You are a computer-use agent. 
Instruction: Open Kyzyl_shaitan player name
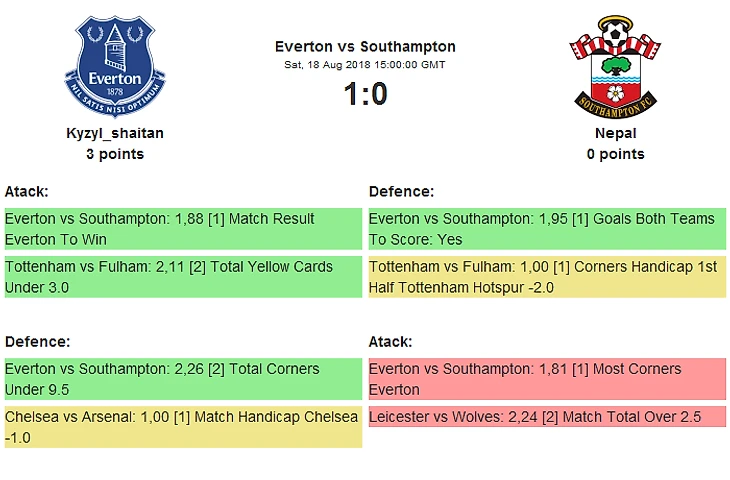(115, 133)
